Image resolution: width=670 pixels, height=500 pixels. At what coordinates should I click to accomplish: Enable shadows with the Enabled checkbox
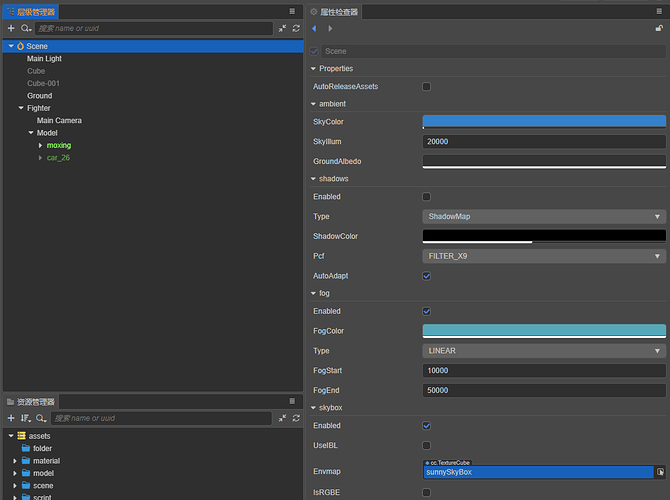point(426,197)
